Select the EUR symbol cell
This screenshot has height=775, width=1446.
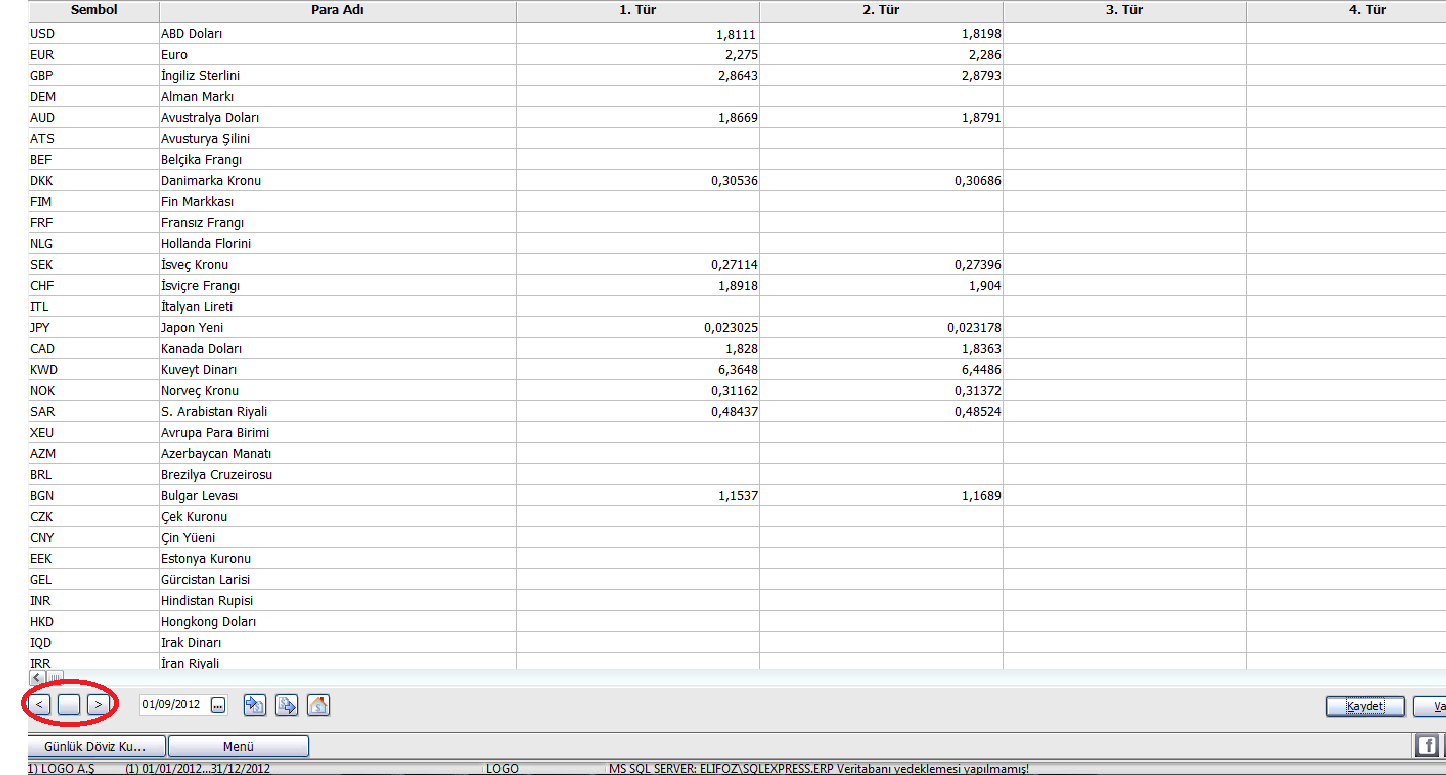click(x=94, y=54)
